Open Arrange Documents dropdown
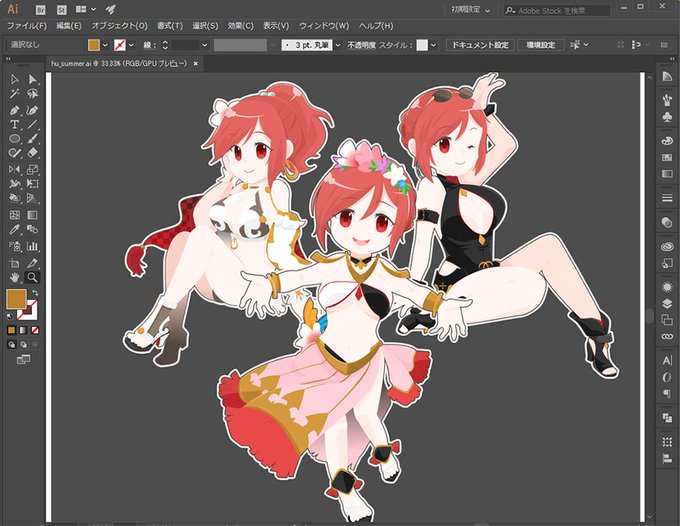This screenshot has width=680, height=526. point(86,9)
